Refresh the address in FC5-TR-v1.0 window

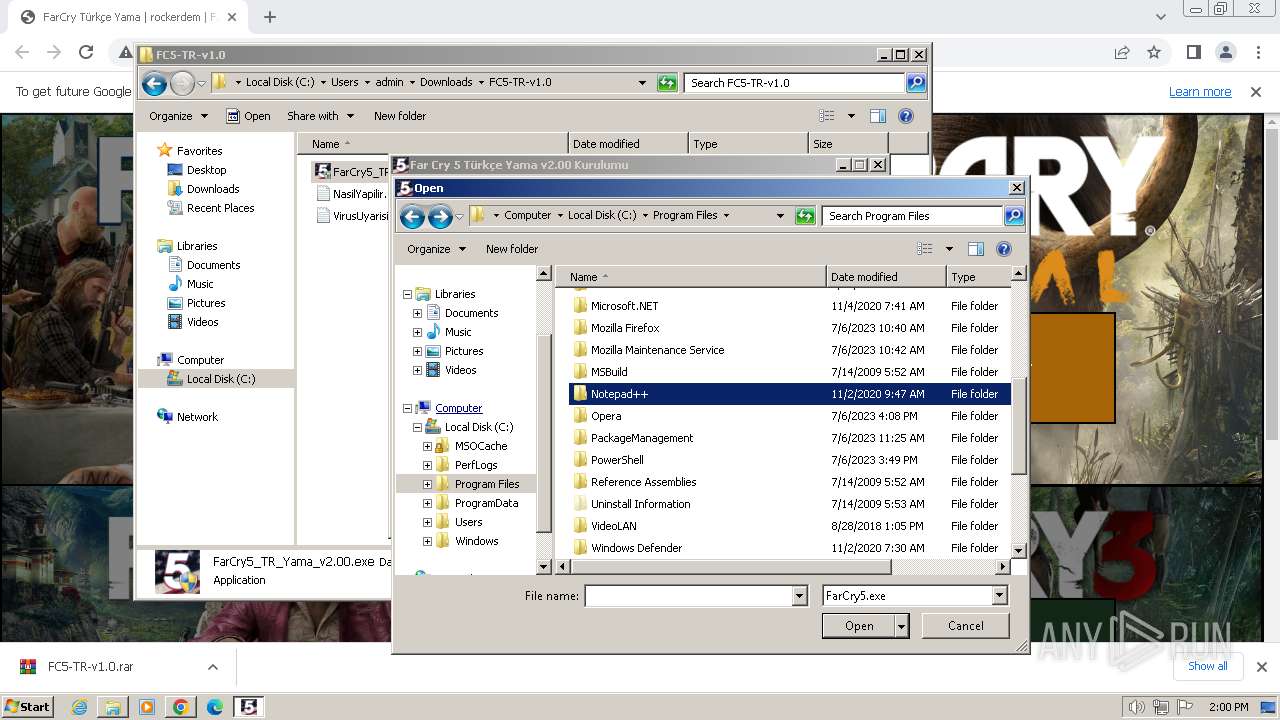point(667,83)
